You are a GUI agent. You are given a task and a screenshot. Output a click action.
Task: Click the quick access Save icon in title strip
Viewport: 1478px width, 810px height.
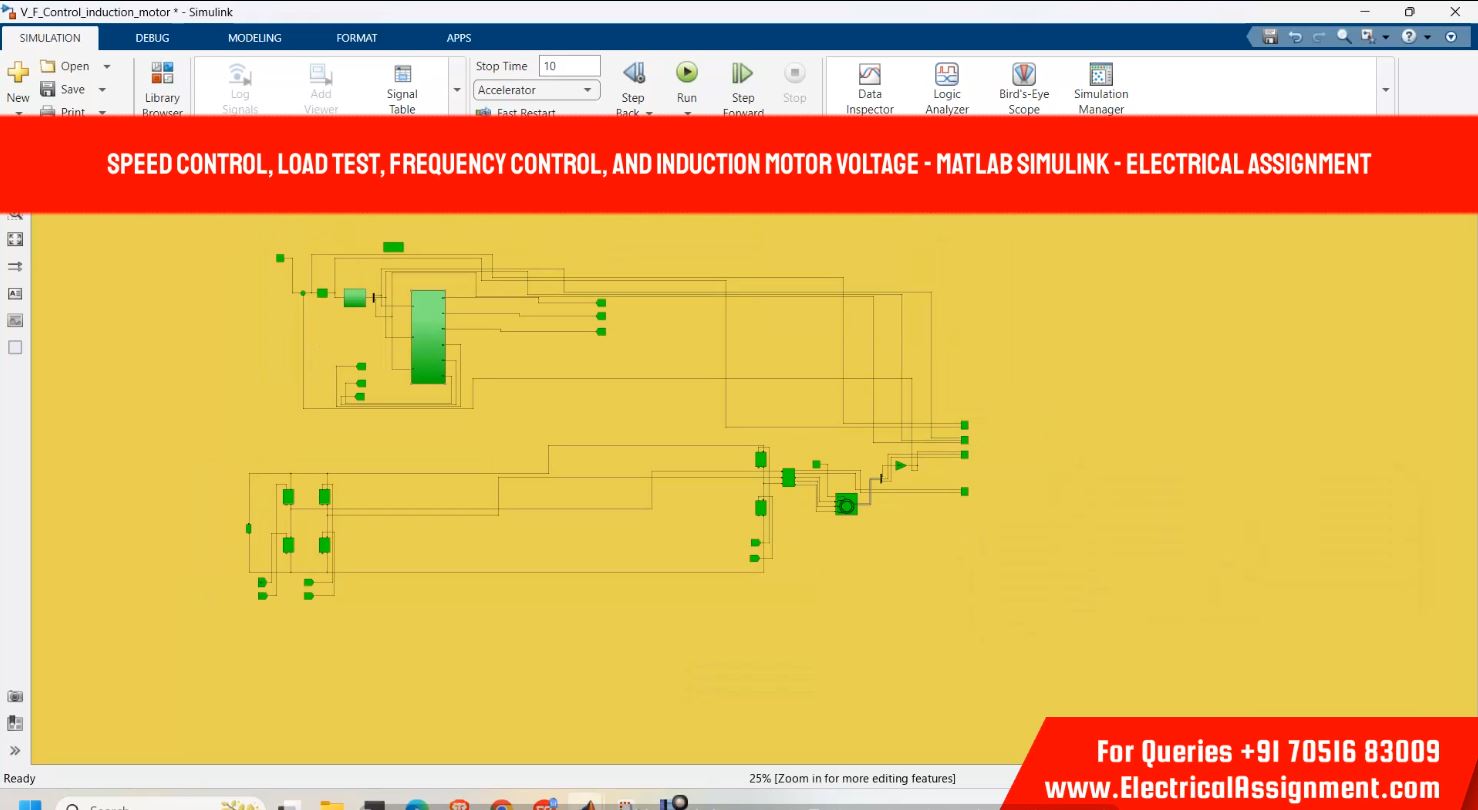coord(1270,36)
